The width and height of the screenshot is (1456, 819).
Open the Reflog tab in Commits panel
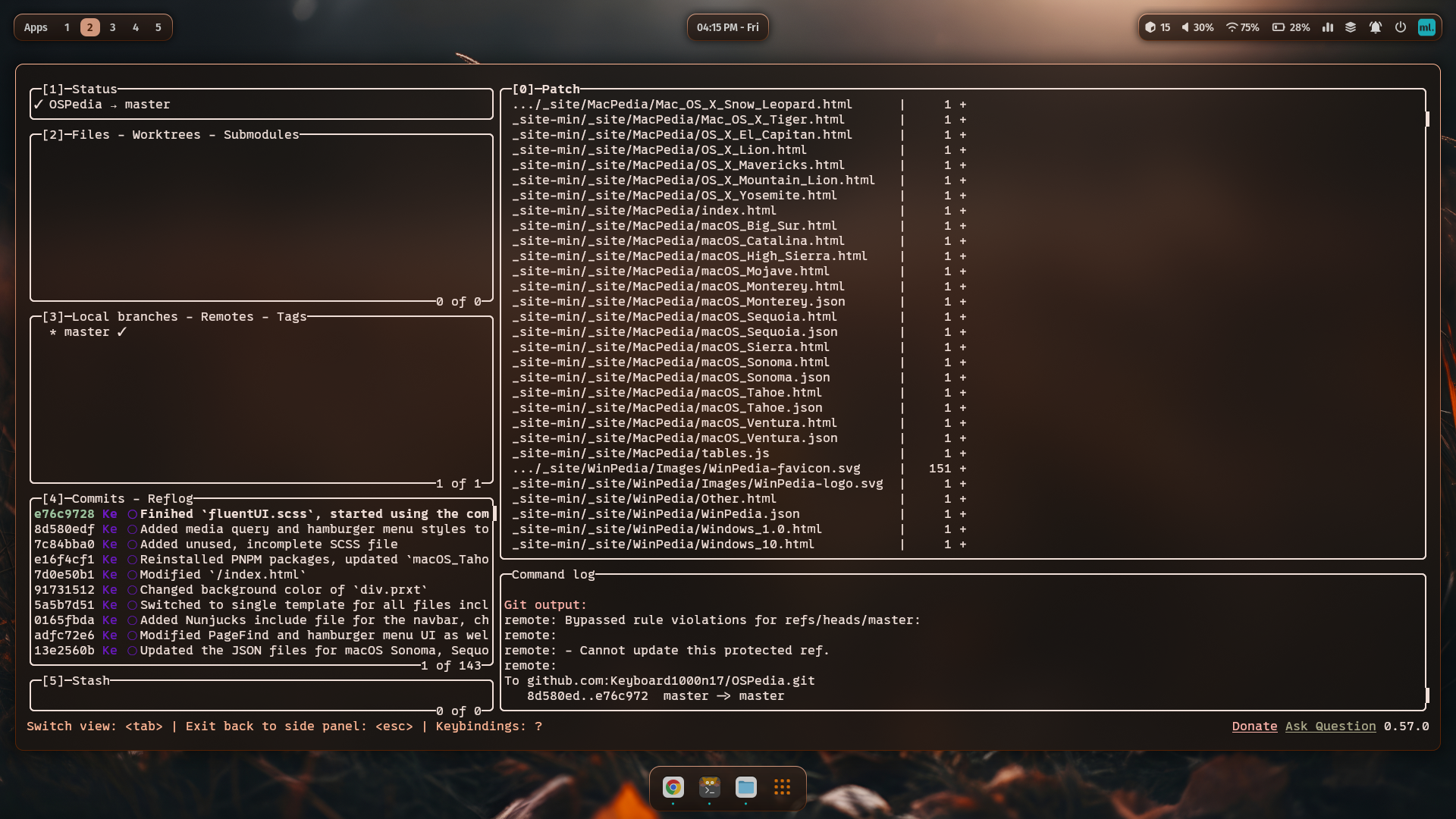[170, 499]
